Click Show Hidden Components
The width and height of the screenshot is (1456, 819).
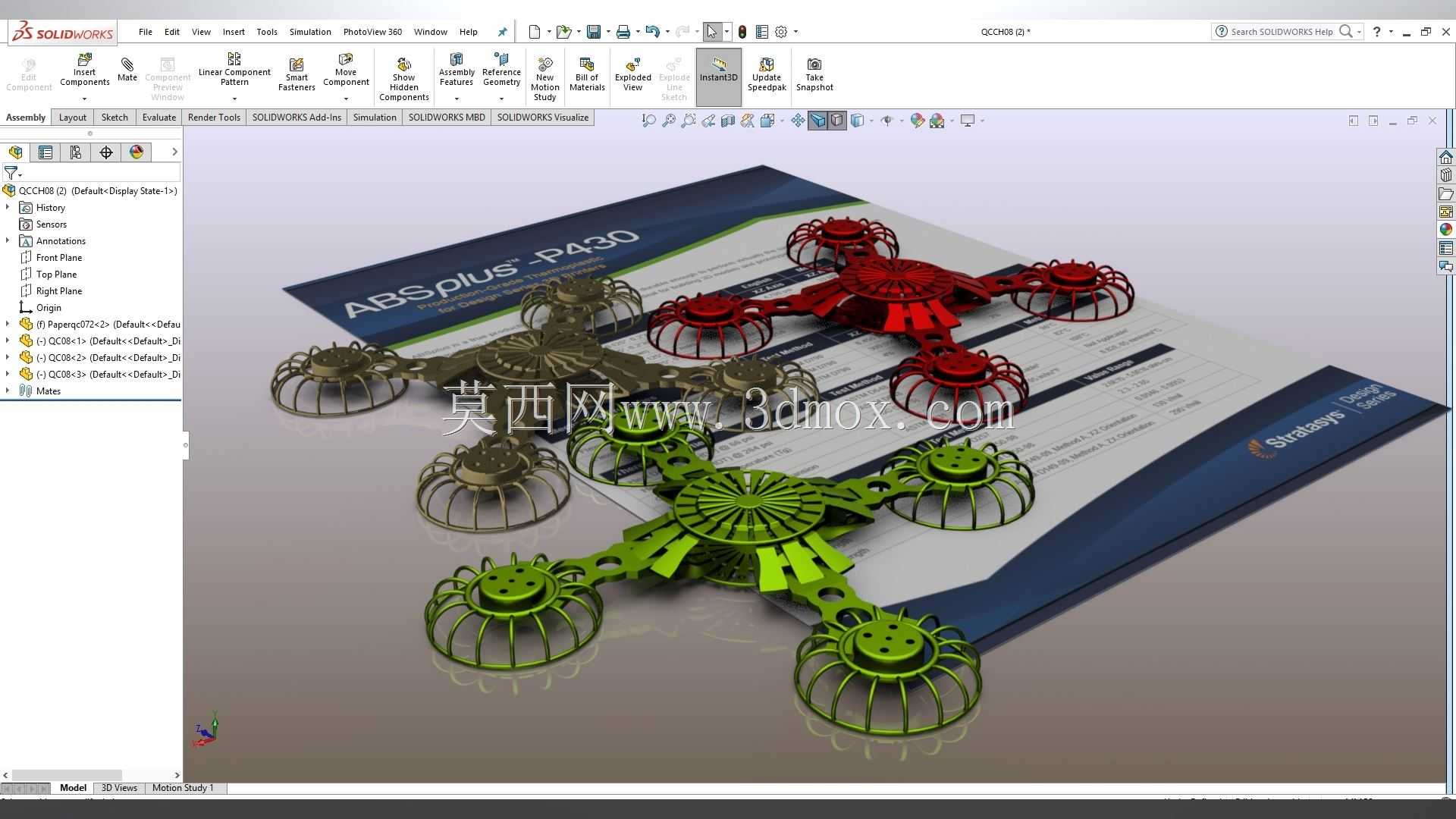pyautogui.click(x=404, y=78)
